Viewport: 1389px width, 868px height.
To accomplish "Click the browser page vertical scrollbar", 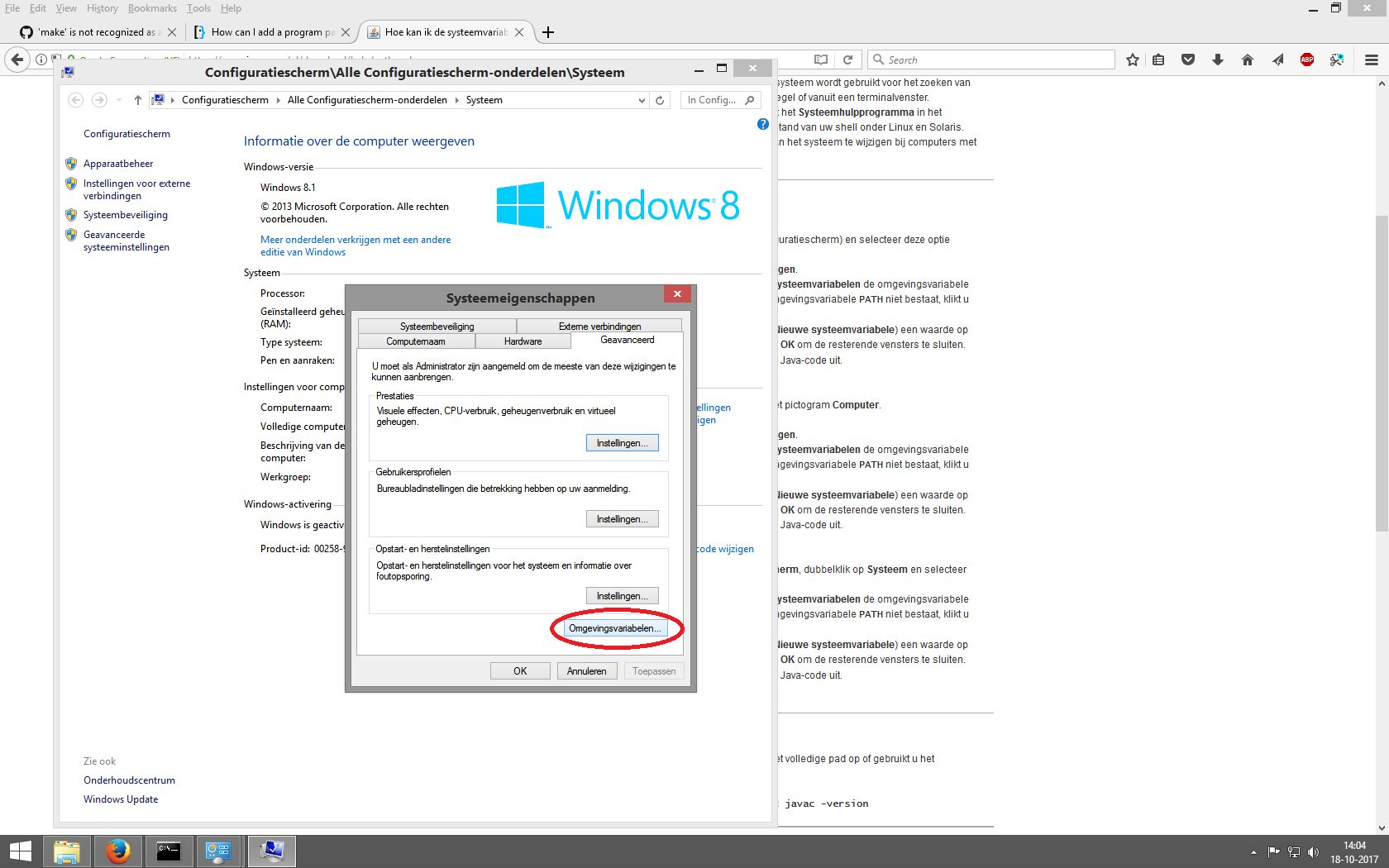I will [1382, 372].
